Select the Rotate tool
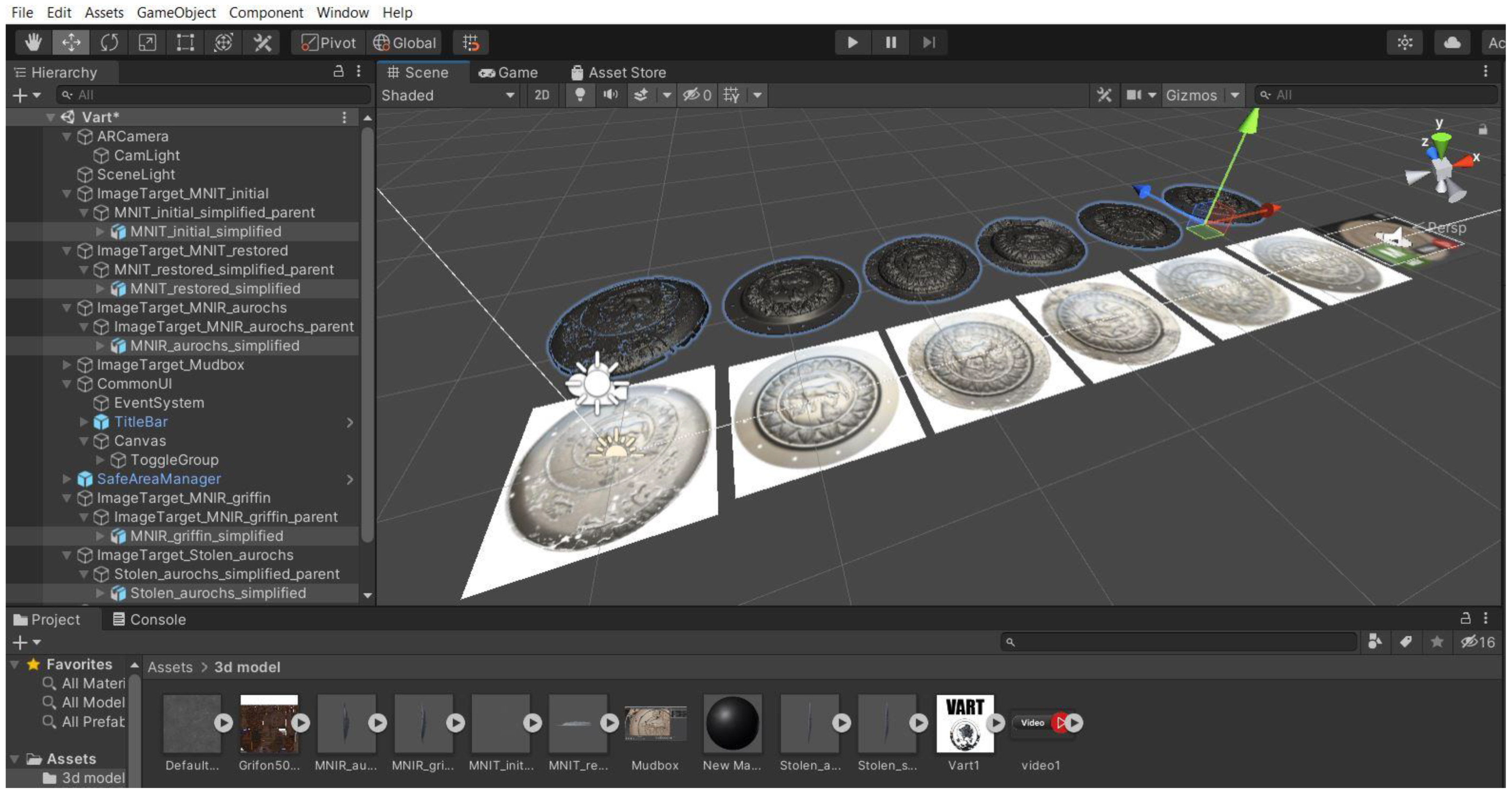1512x793 pixels. (109, 42)
